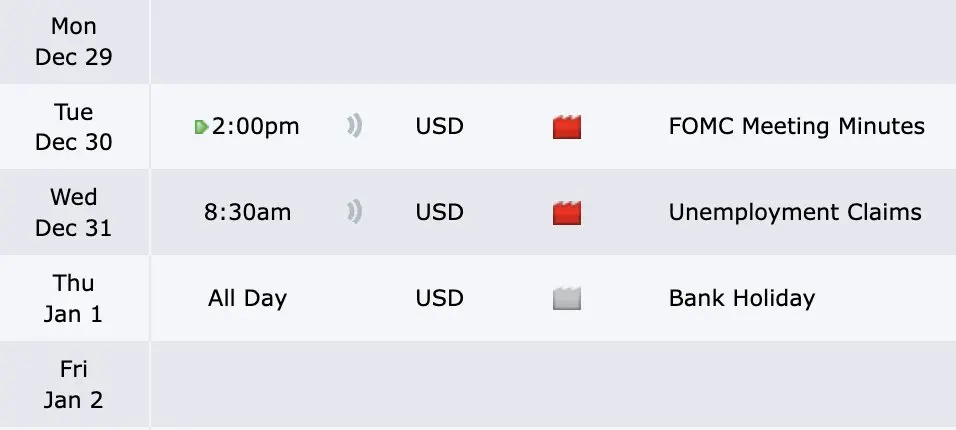Click the 2:00pm time on Tue Dec 30

click(x=255, y=127)
